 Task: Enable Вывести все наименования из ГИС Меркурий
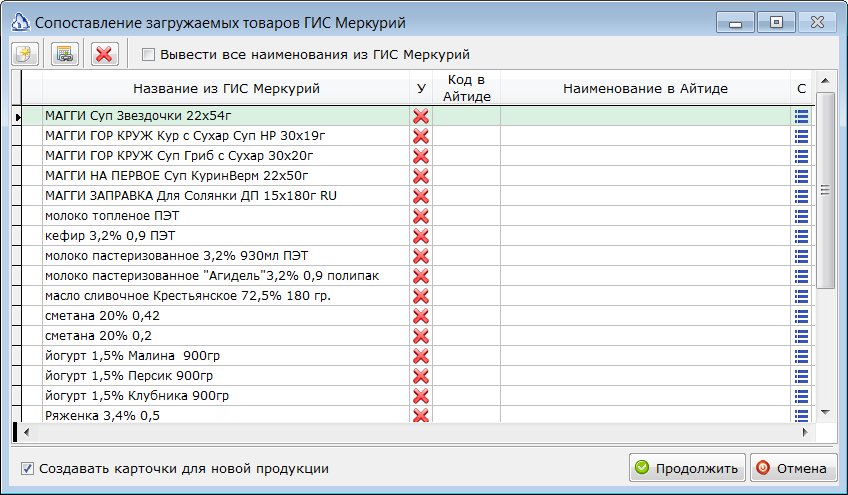[x=148, y=55]
